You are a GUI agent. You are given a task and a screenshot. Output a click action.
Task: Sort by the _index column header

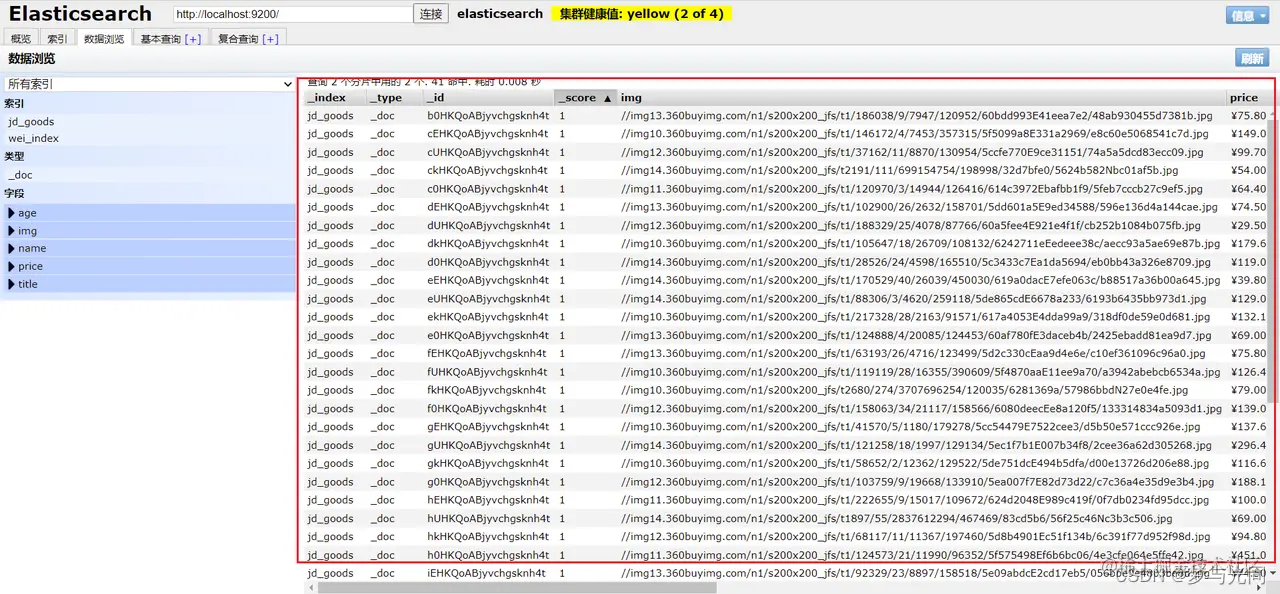point(334,98)
